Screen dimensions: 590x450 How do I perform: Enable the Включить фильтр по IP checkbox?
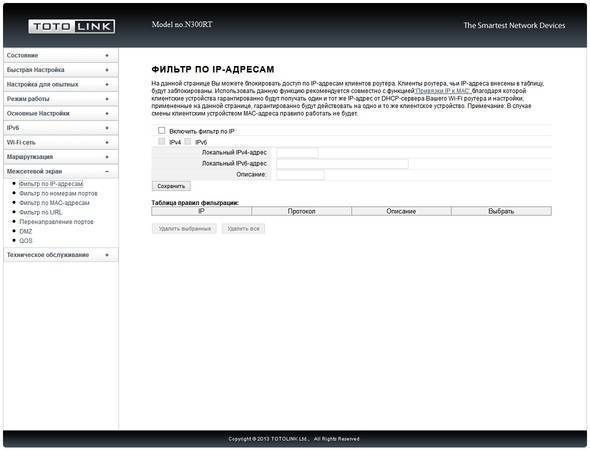tap(162, 131)
